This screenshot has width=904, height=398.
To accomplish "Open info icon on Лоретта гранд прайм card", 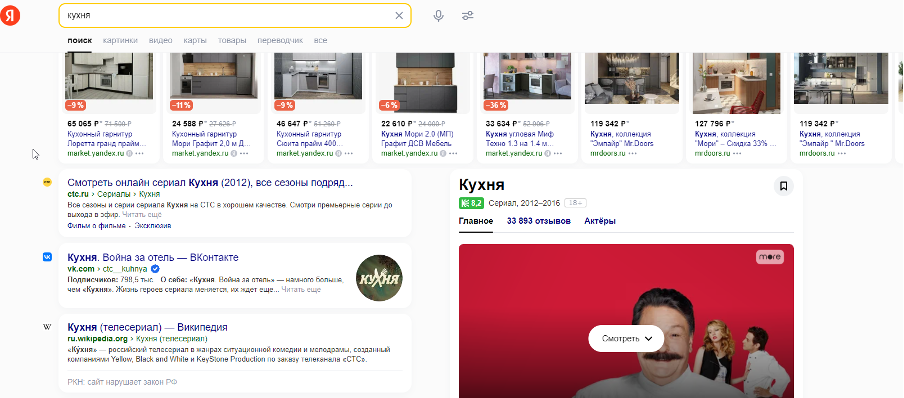I will pos(129,153).
